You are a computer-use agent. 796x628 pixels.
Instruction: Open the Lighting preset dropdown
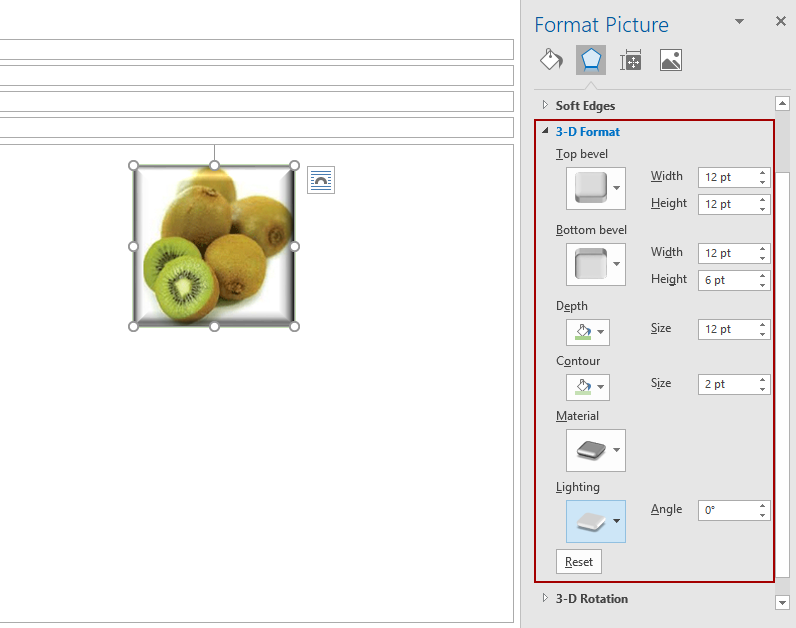pos(596,521)
